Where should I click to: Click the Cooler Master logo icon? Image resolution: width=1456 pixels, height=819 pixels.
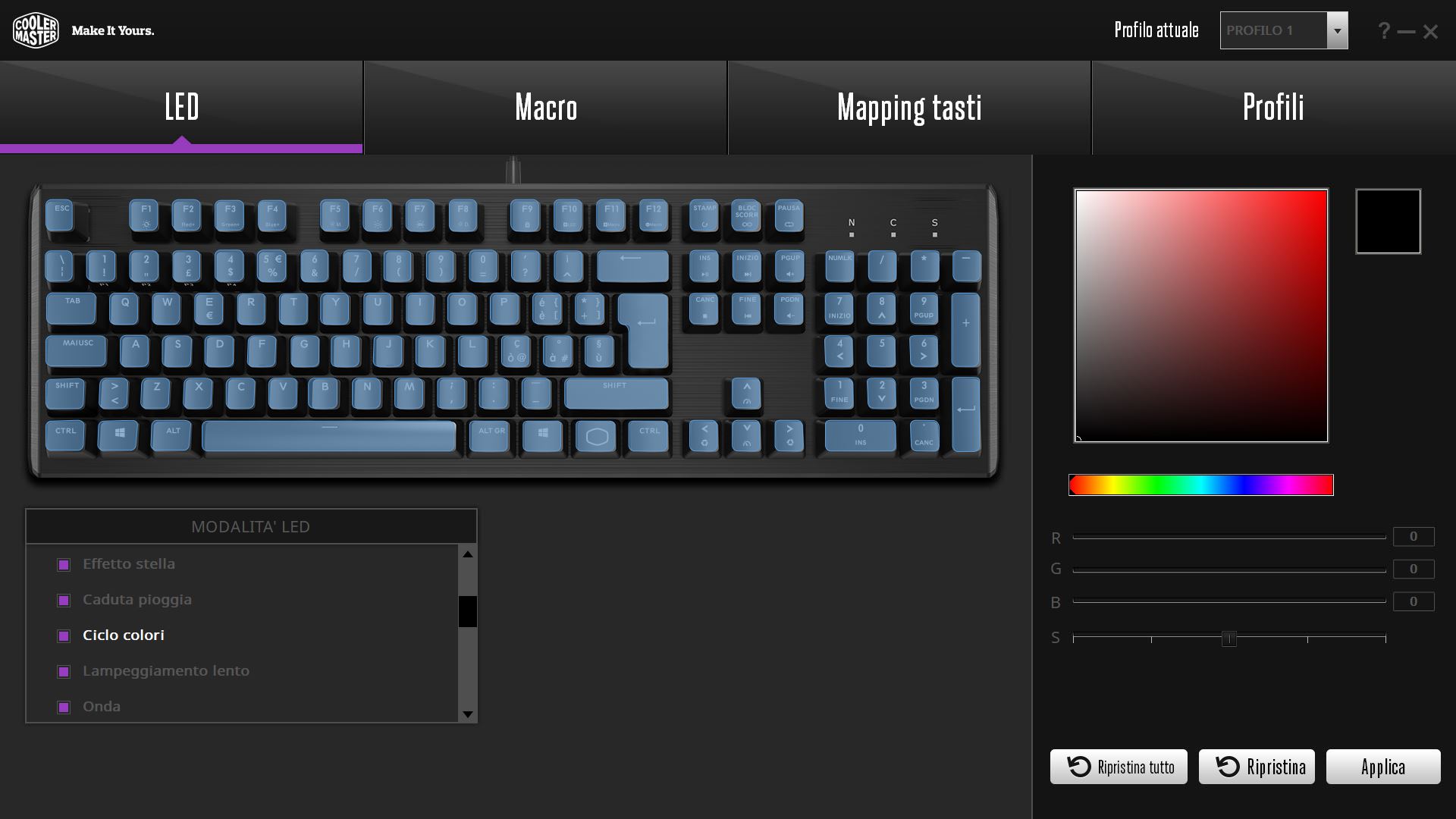pyautogui.click(x=36, y=30)
